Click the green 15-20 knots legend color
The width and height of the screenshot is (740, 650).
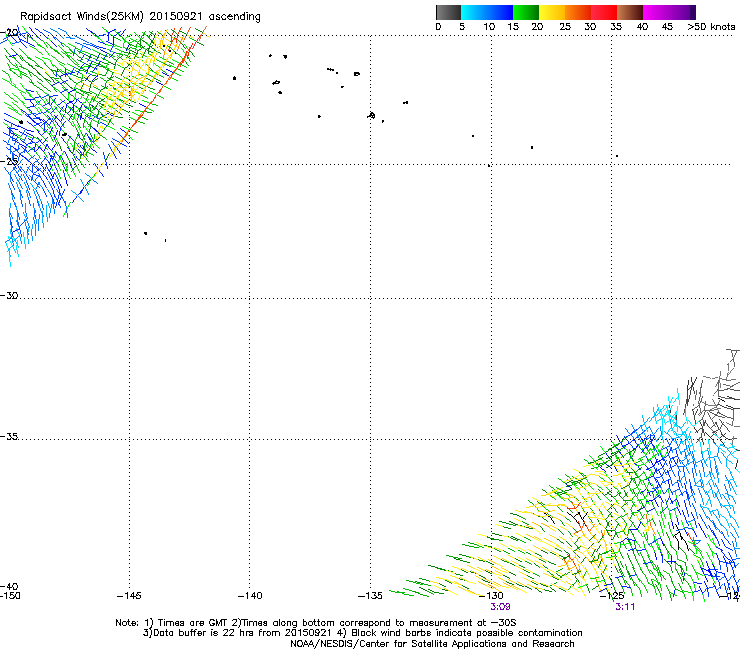526,12
